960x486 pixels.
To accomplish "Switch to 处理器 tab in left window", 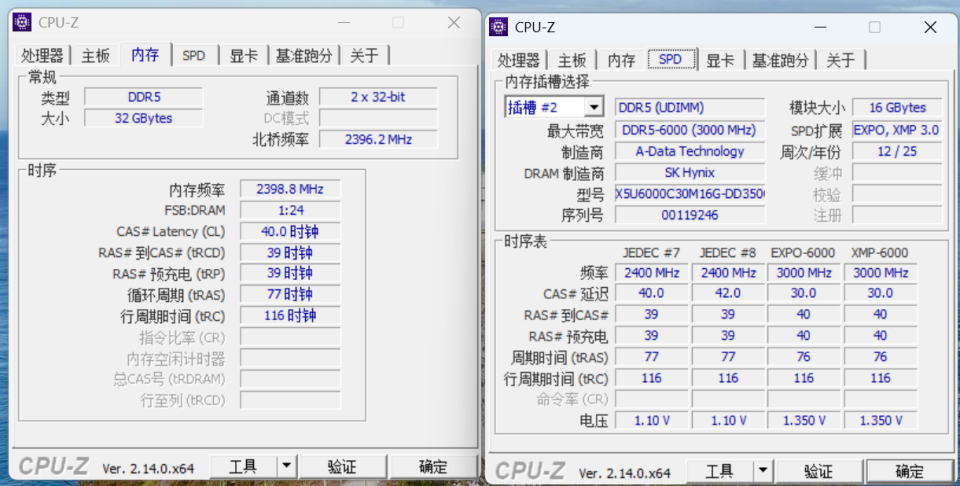I will click(42, 56).
